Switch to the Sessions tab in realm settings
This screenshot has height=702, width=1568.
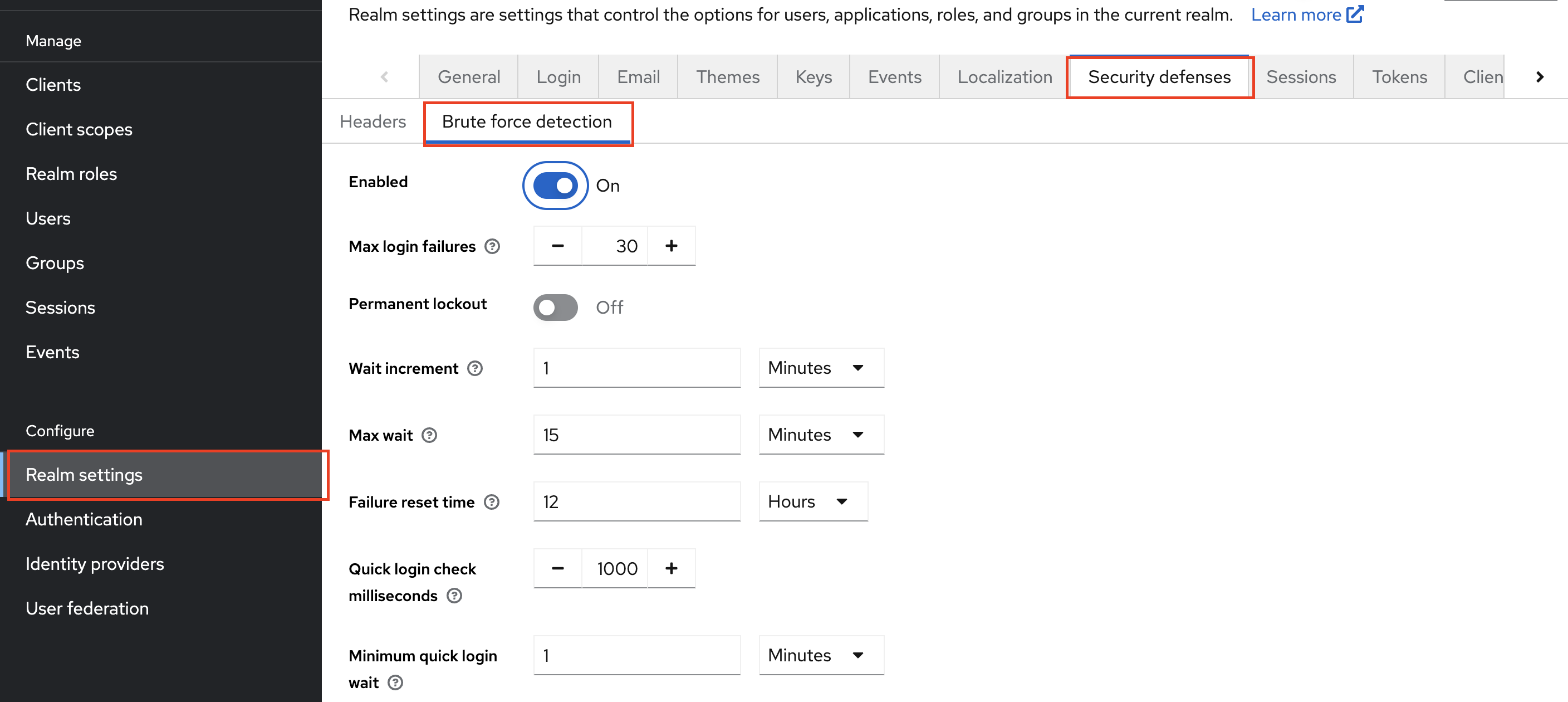tap(1301, 77)
